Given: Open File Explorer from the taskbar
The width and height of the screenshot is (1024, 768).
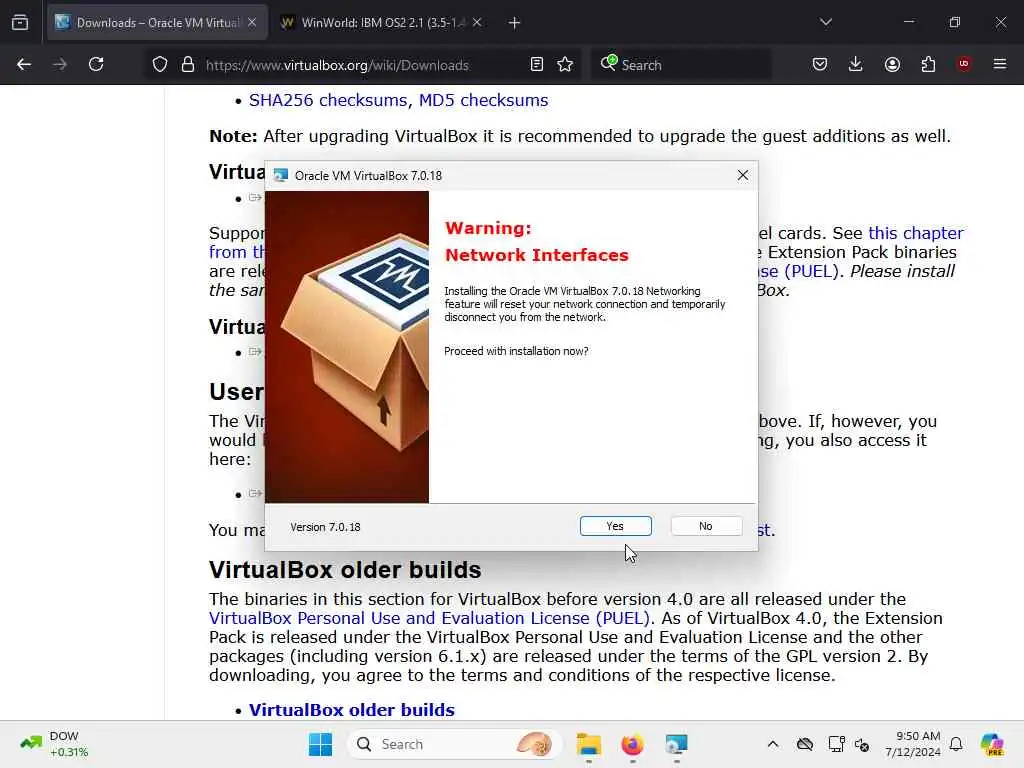Looking at the screenshot, I should point(588,744).
